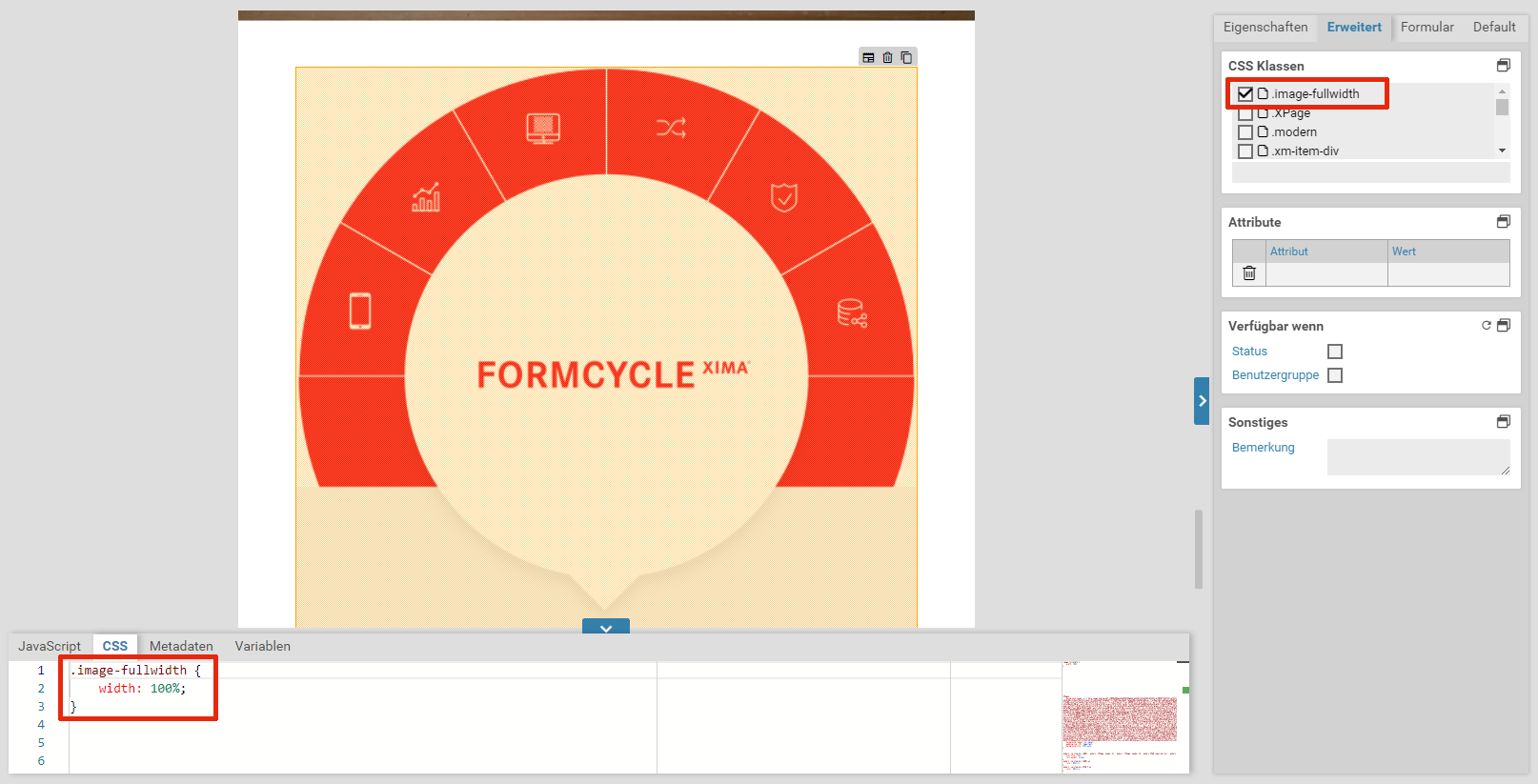Click the Bemerkung label
The width and height of the screenshot is (1538, 784).
[1263, 448]
